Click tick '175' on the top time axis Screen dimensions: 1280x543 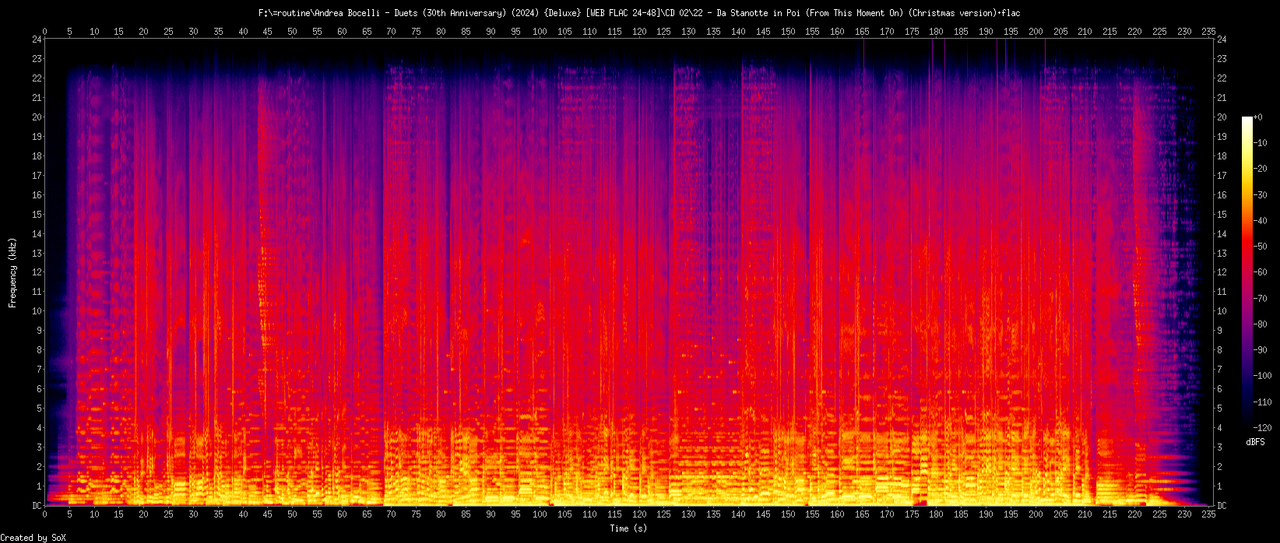[x=911, y=32]
